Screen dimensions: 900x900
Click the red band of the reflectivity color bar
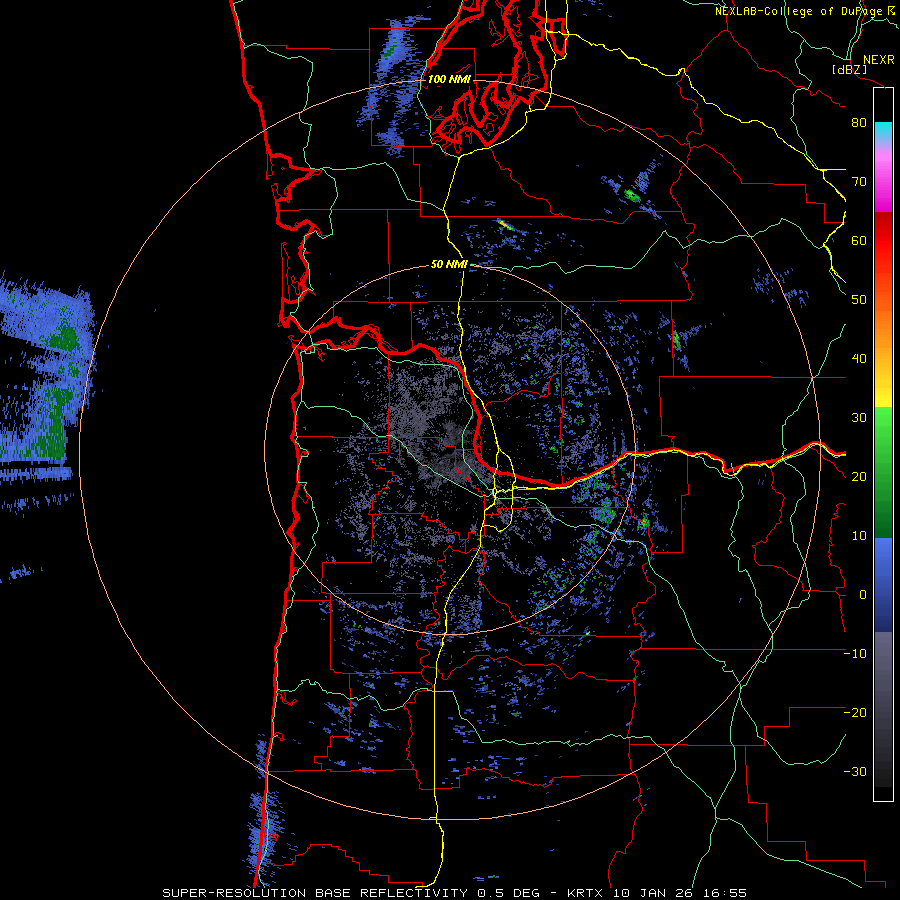[883, 242]
